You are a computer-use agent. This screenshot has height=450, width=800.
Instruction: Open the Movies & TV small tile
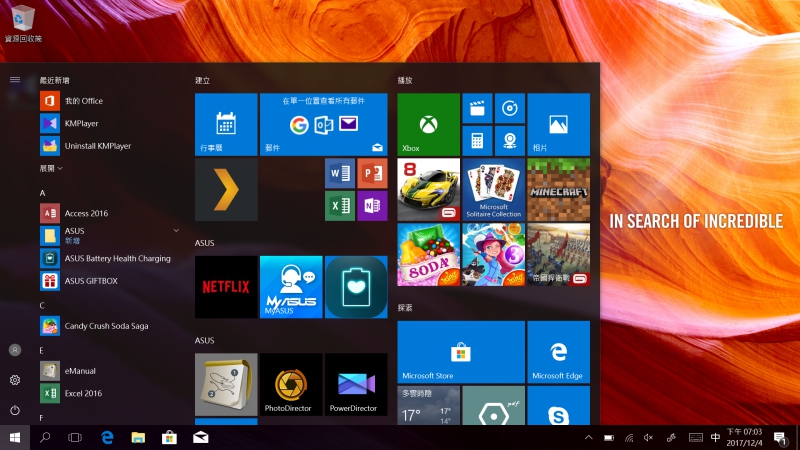tap(477, 108)
